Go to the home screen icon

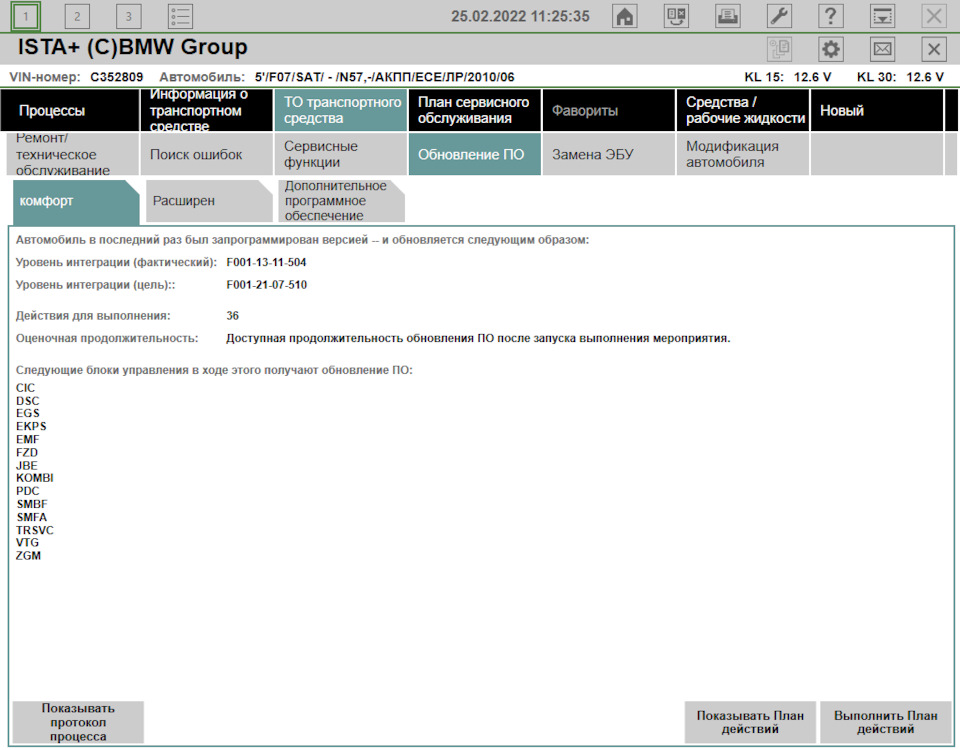pyautogui.click(x=624, y=16)
